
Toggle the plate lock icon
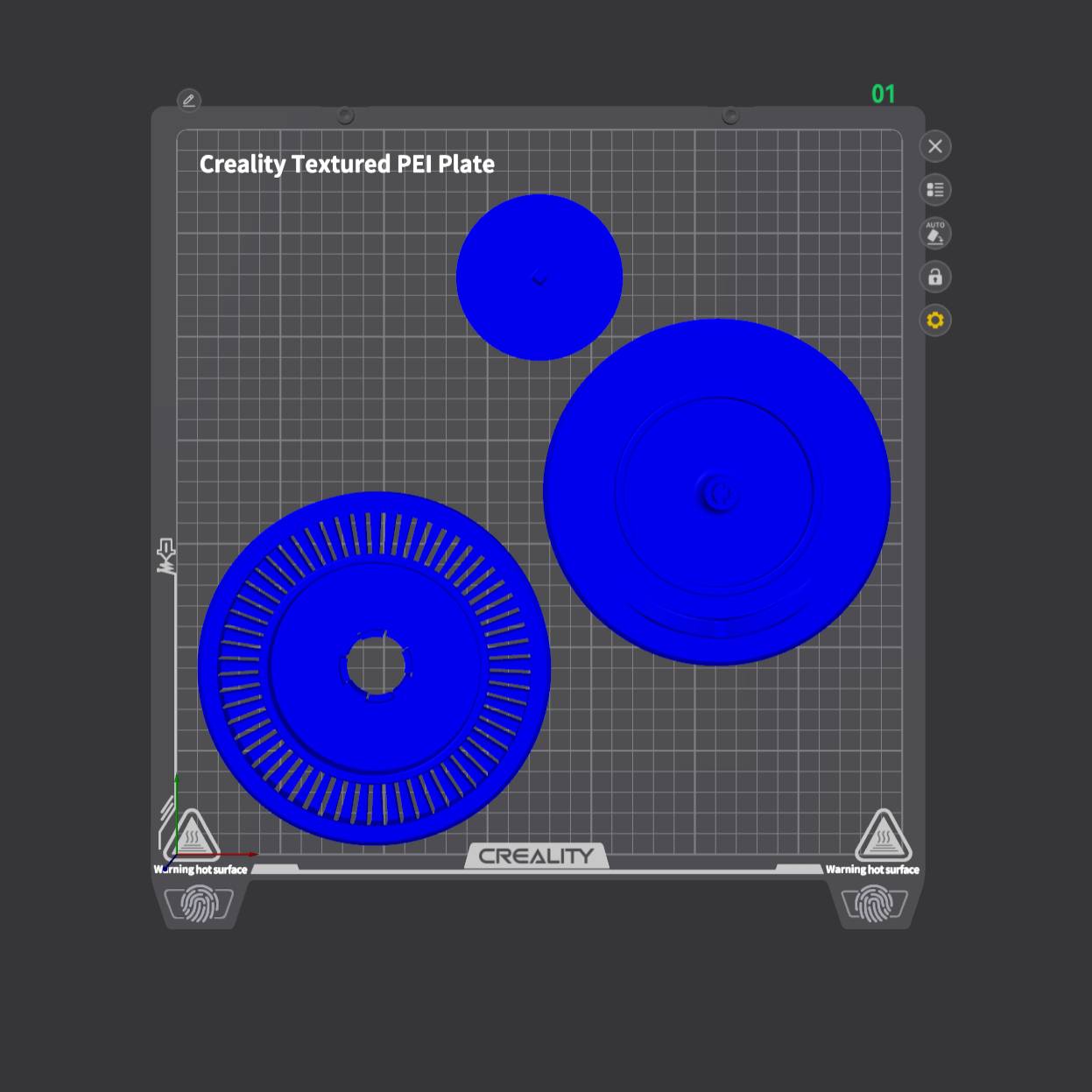935,277
